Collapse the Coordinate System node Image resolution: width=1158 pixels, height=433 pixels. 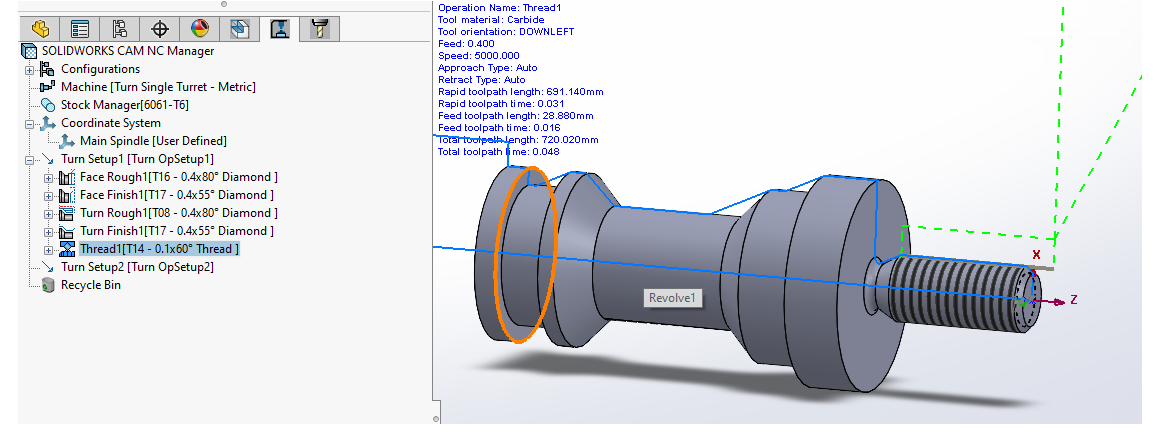(x=30, y=123)
